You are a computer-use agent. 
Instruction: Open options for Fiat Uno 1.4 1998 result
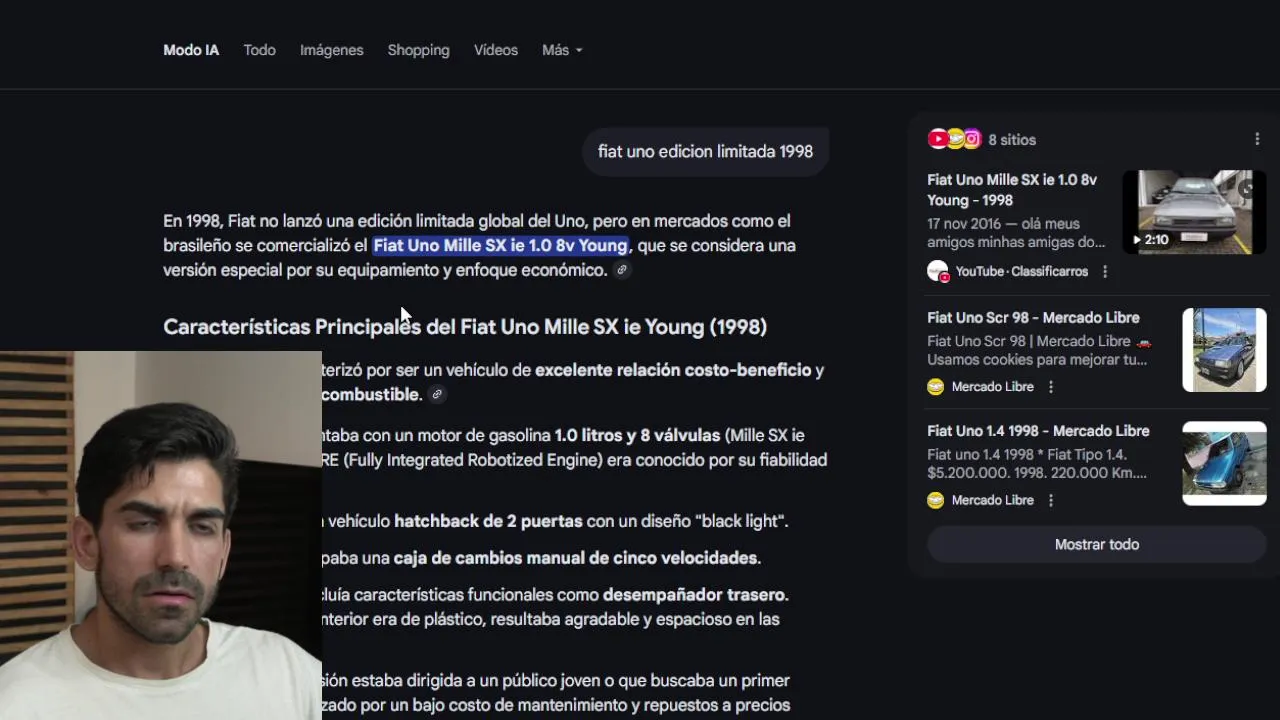click(x=1051, y=500)
